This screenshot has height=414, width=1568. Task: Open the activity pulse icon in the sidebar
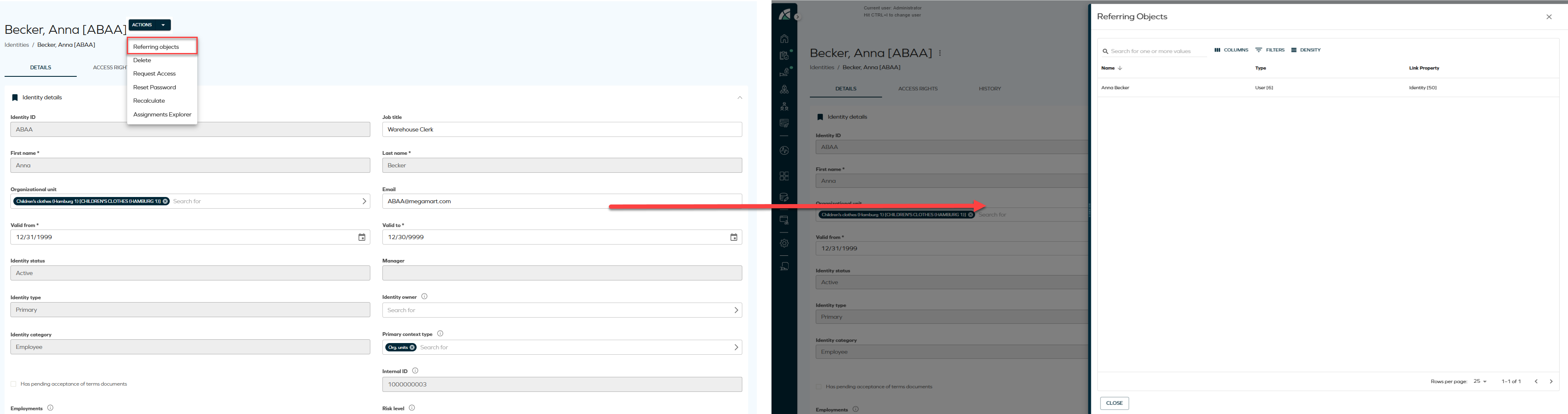tap(784, 150)
